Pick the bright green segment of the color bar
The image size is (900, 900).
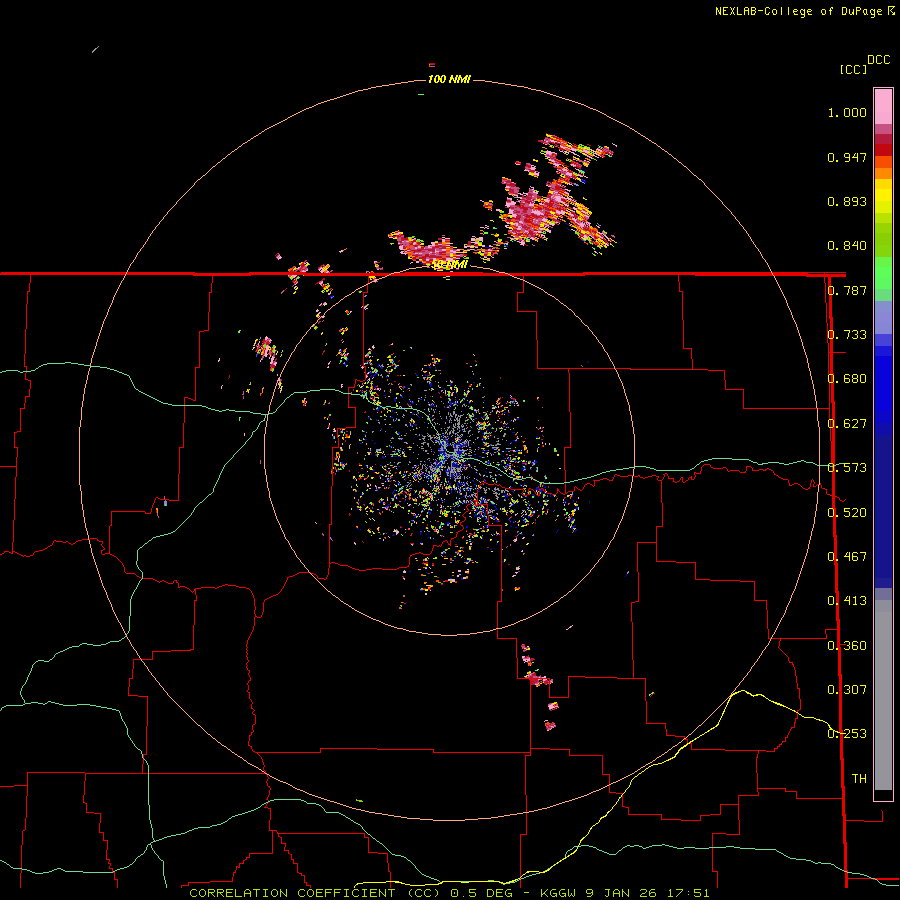pos(883,273)
